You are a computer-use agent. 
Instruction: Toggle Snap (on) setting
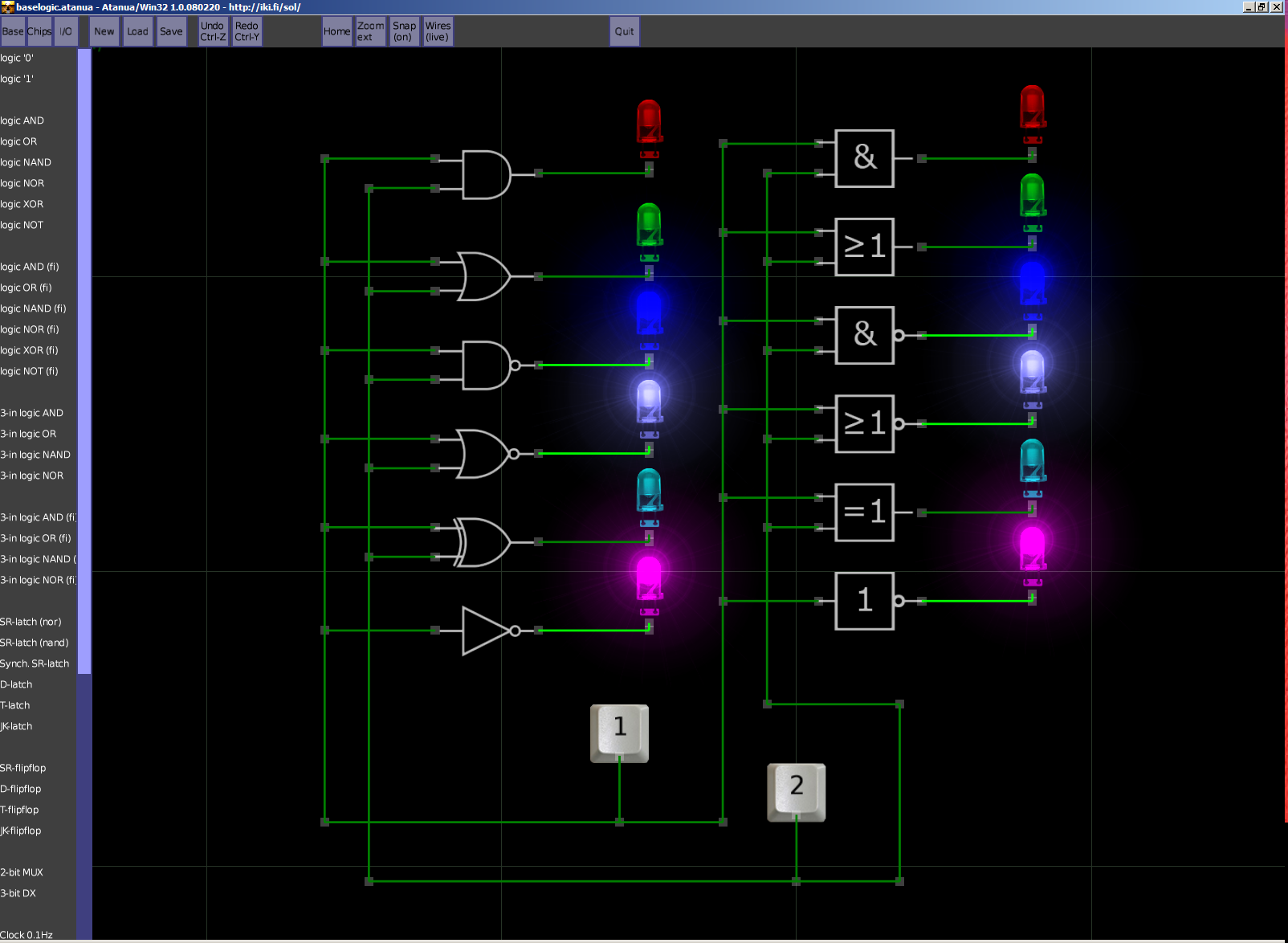click(x=404, y=31)
